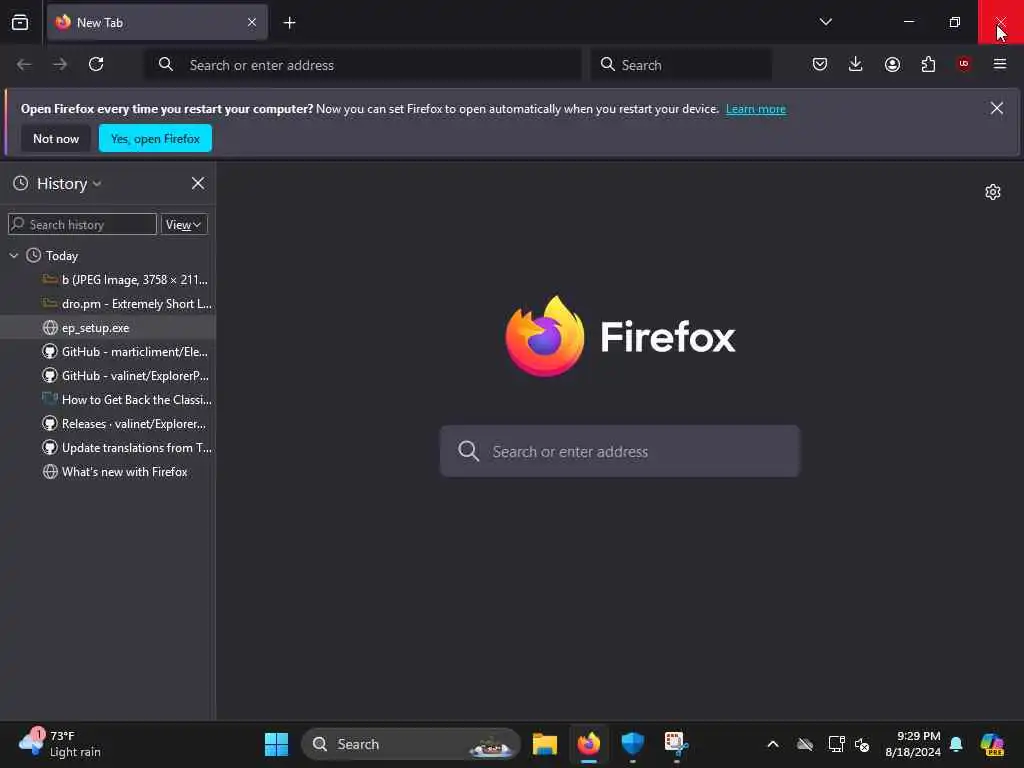Open the weather widget in taskbar
Screen dimensions: 1024x768
click(x=60, y=744)
